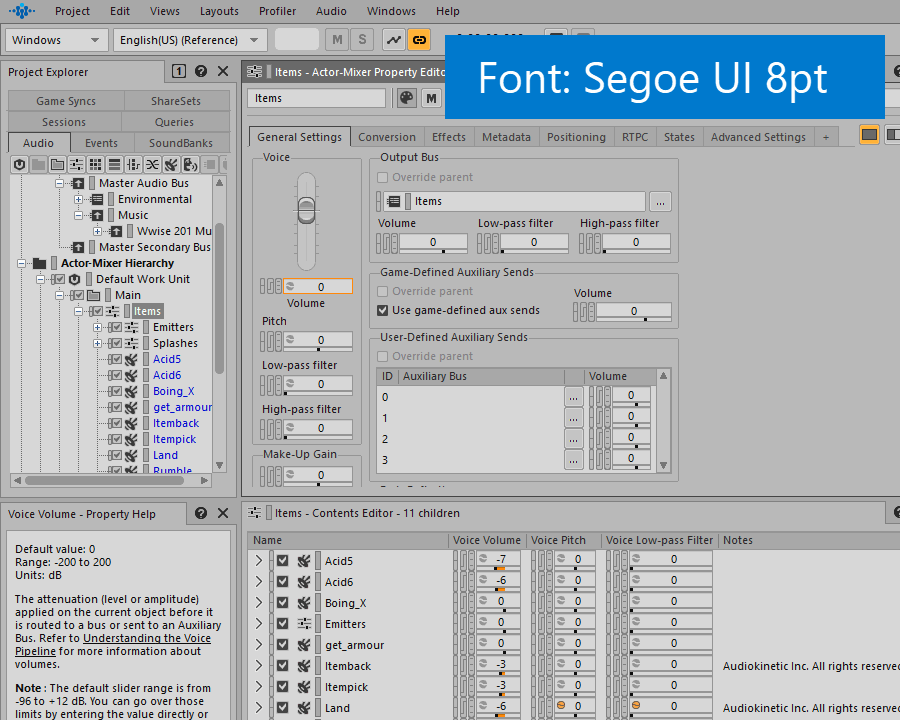
Task: Toggle the Acid5 checkbox in Contents Editor
Action: 283,561
